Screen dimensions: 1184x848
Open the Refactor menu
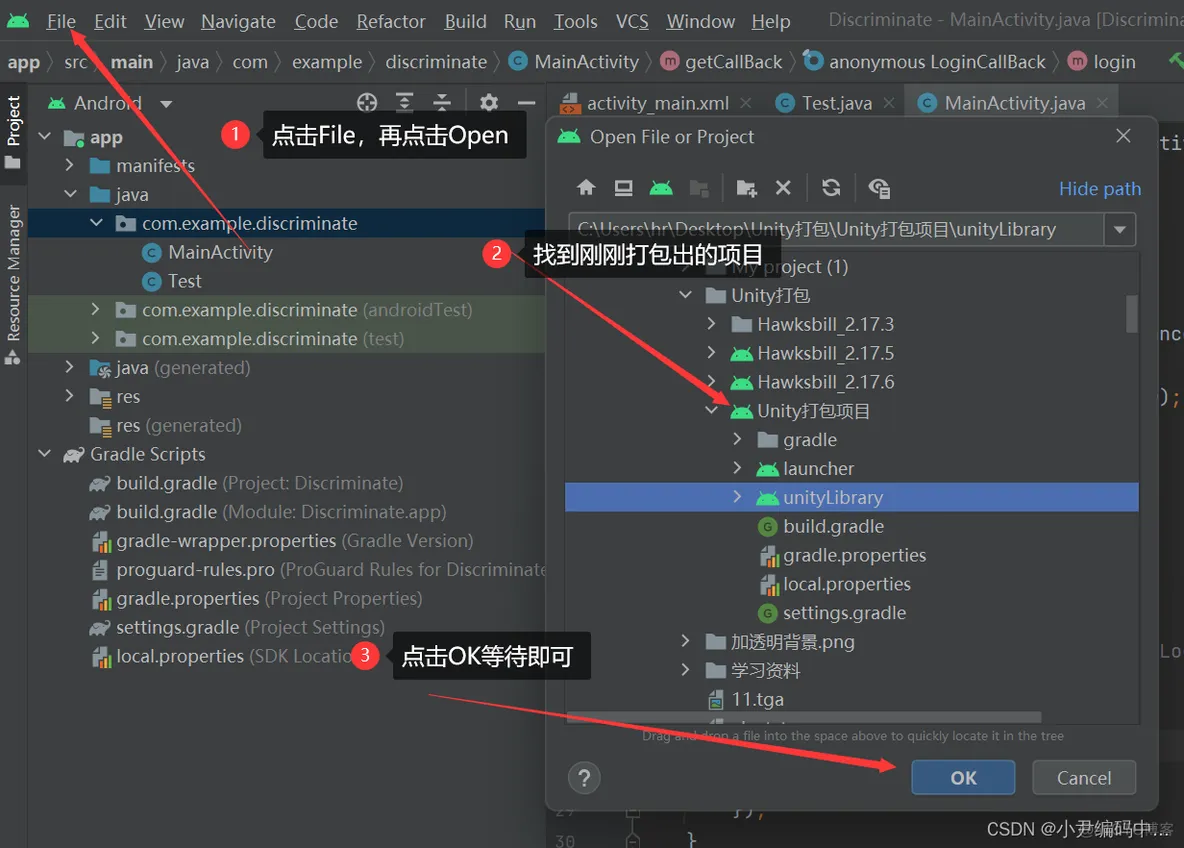tap(390, 21)
